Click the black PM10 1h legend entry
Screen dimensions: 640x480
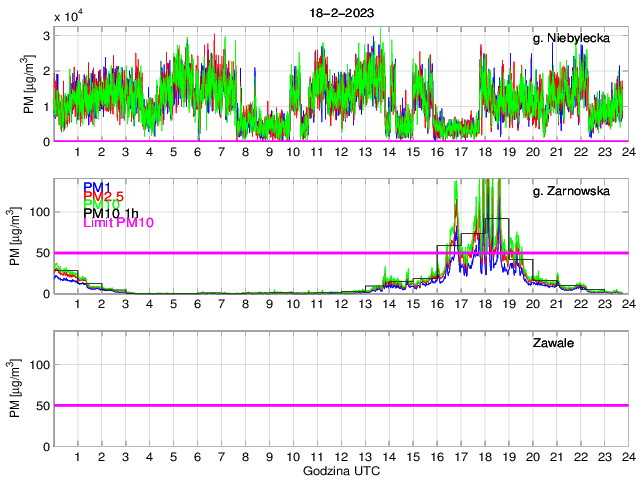pyautogui.click(x=110, y=212)
